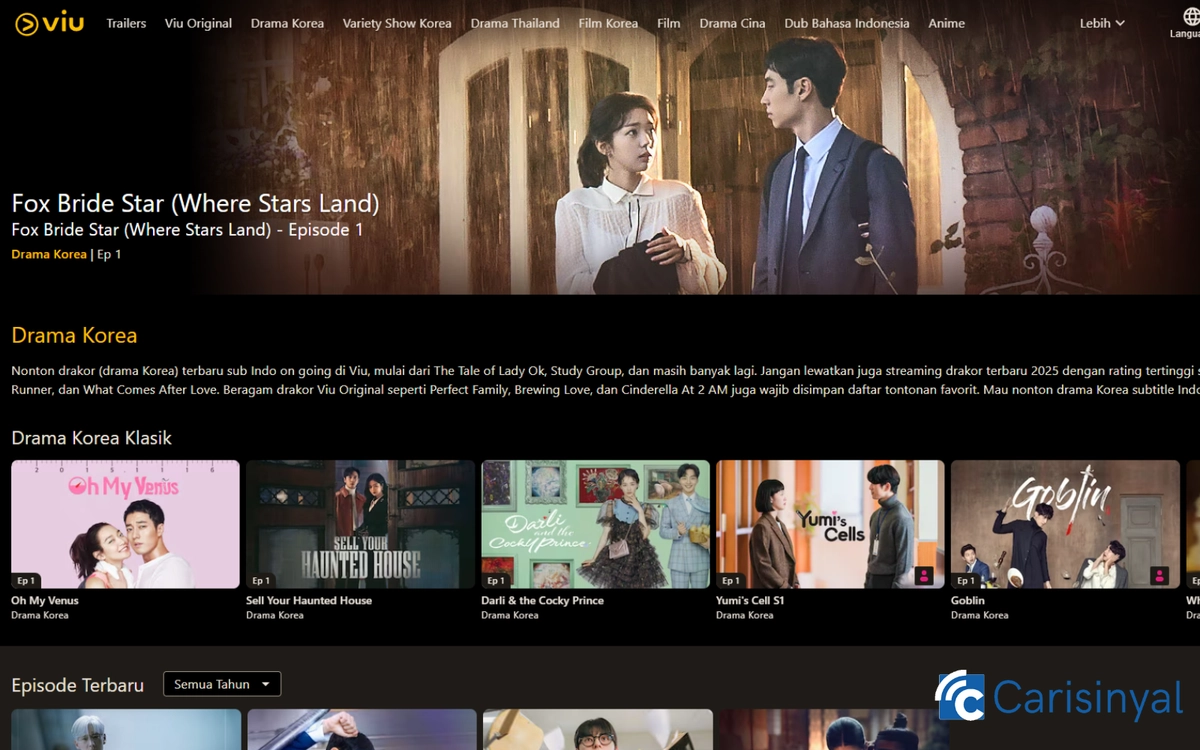Click the Drama Korea Klasik heading

92,438
